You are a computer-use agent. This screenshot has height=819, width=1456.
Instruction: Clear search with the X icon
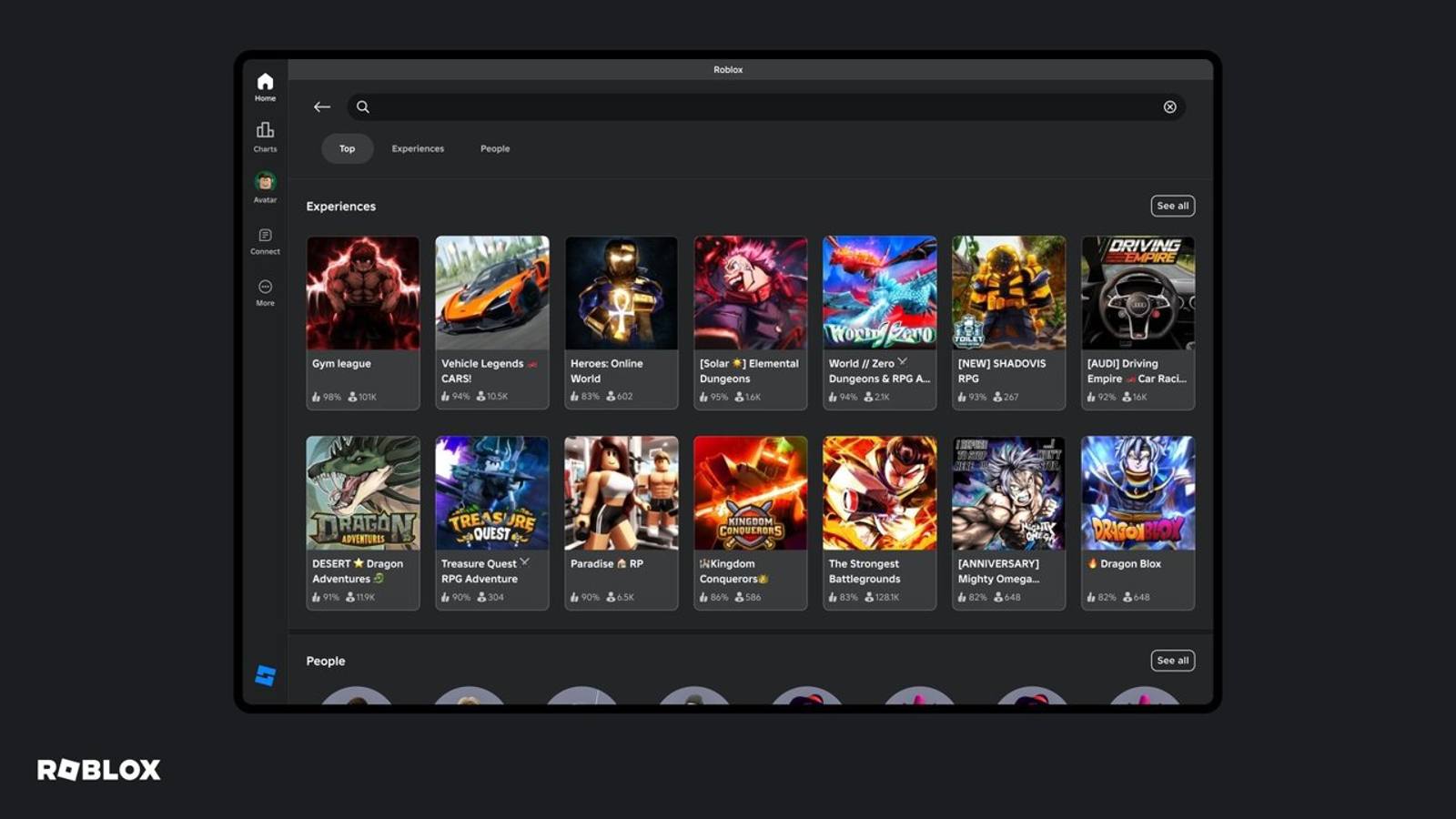[x=1169, y=106]
